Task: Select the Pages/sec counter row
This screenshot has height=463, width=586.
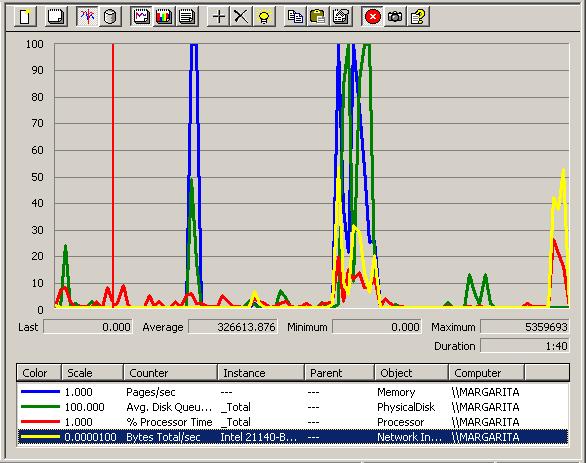Action: (x=293, y=392)
